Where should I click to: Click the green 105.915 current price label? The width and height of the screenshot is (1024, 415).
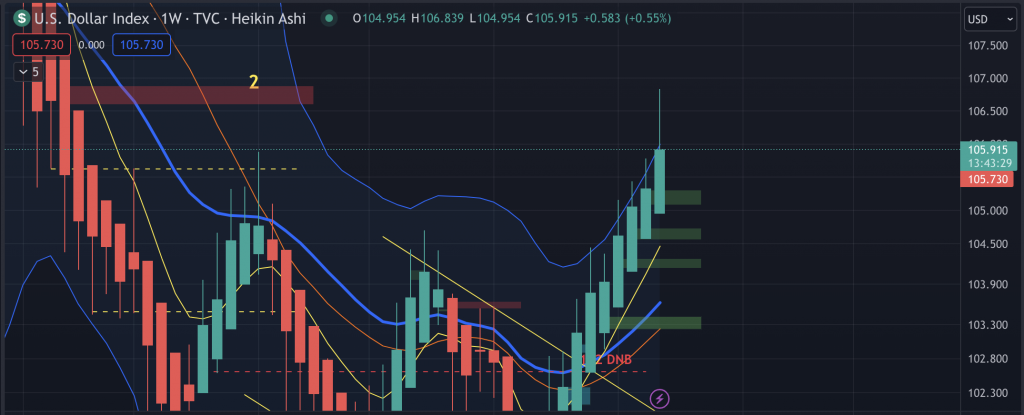tap(989, 150)
